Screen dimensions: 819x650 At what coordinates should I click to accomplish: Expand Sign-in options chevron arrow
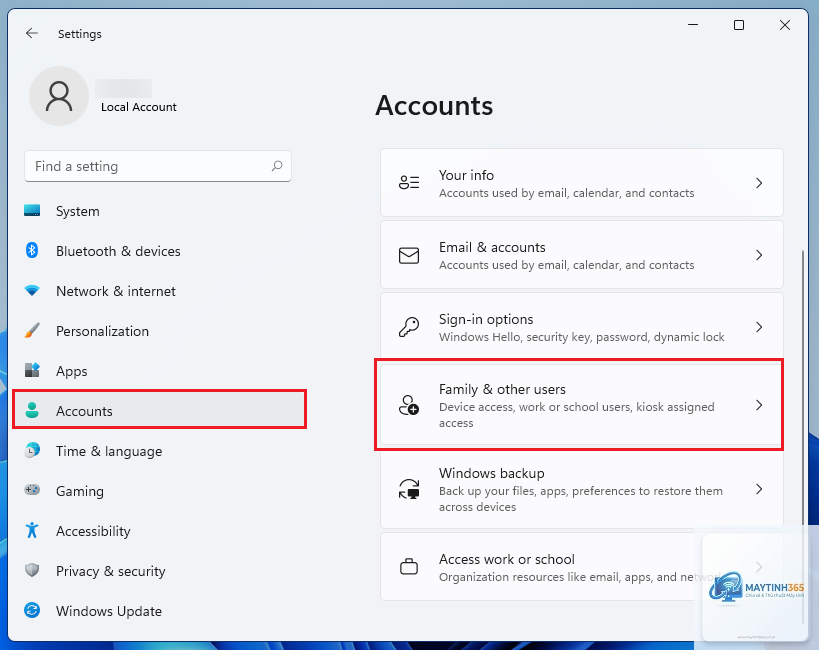click(759, 327)
